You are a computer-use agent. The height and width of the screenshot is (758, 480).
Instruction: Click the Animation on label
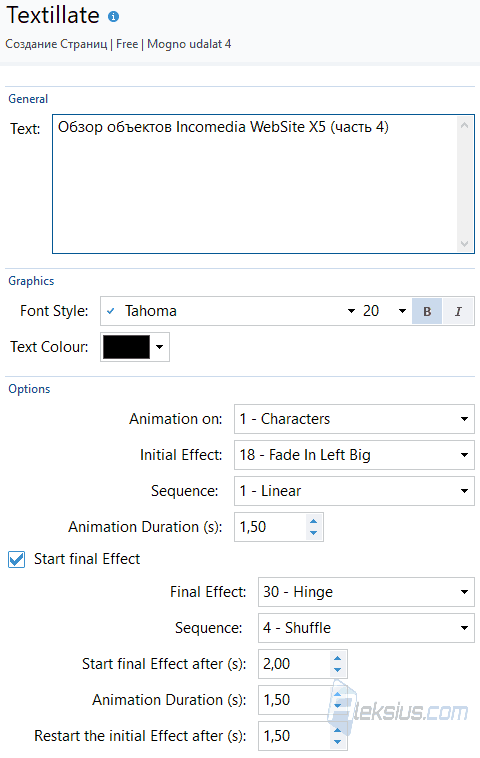coord(175,419)
